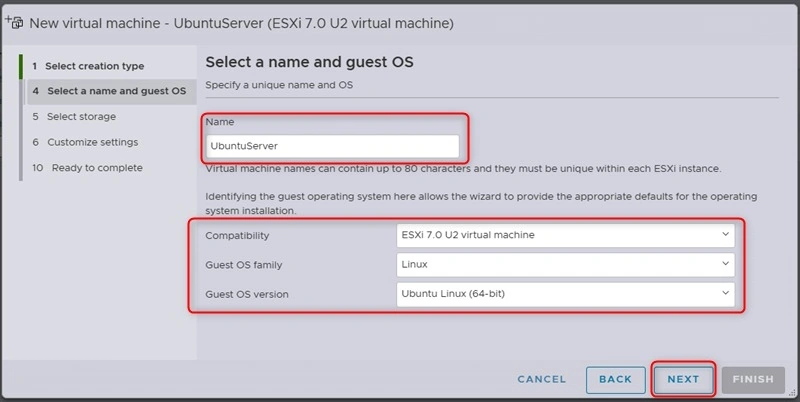This screenshot has height=402, width=800.
Task: Click the Guest OS version label
Action: [247, 294]
